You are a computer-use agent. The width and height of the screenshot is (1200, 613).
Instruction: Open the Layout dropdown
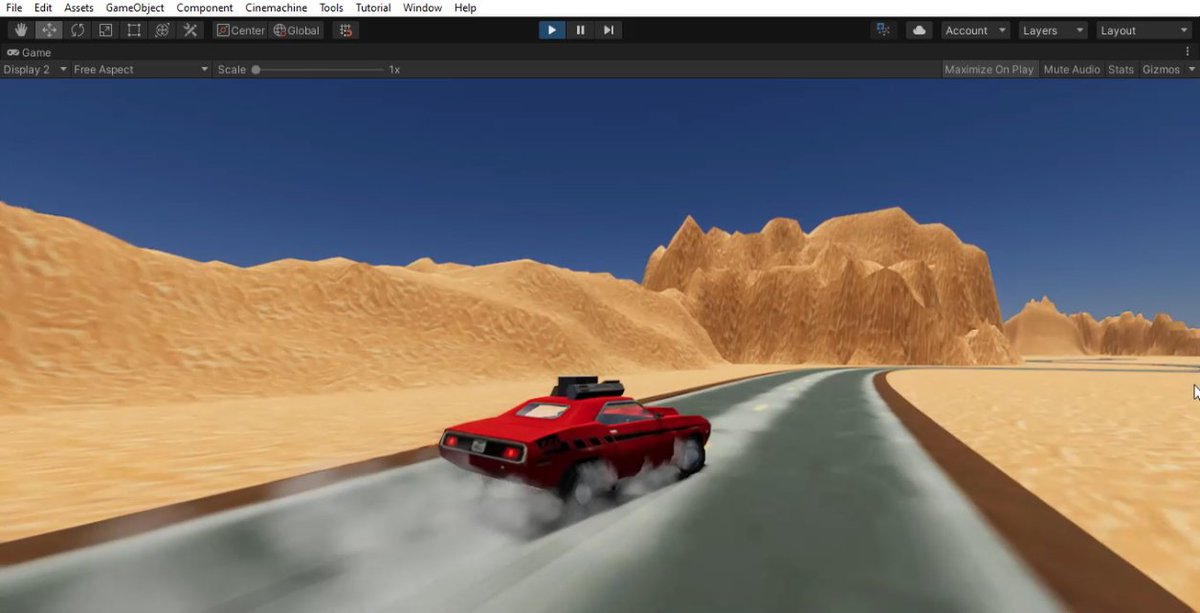click(1143, 30)
